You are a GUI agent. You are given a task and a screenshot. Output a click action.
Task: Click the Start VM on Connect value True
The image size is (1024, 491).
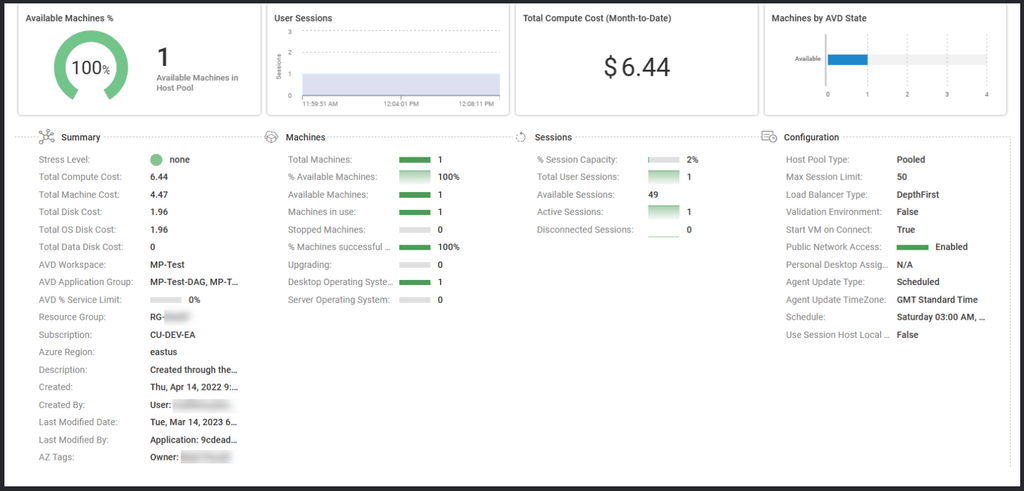pos(906,230)
